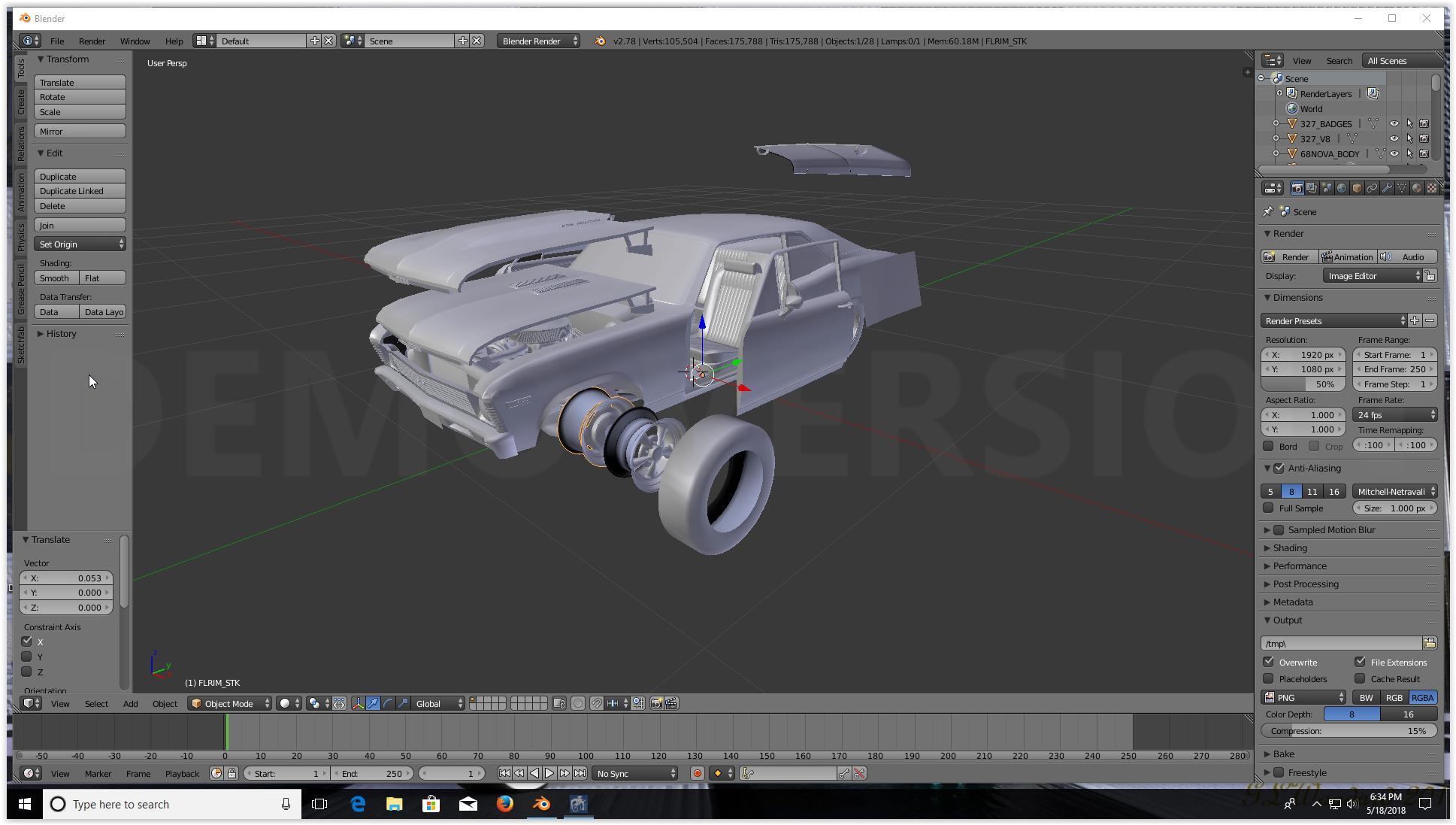Expand the Performance panel
1456x825 pixels.
pos(1299,566)
